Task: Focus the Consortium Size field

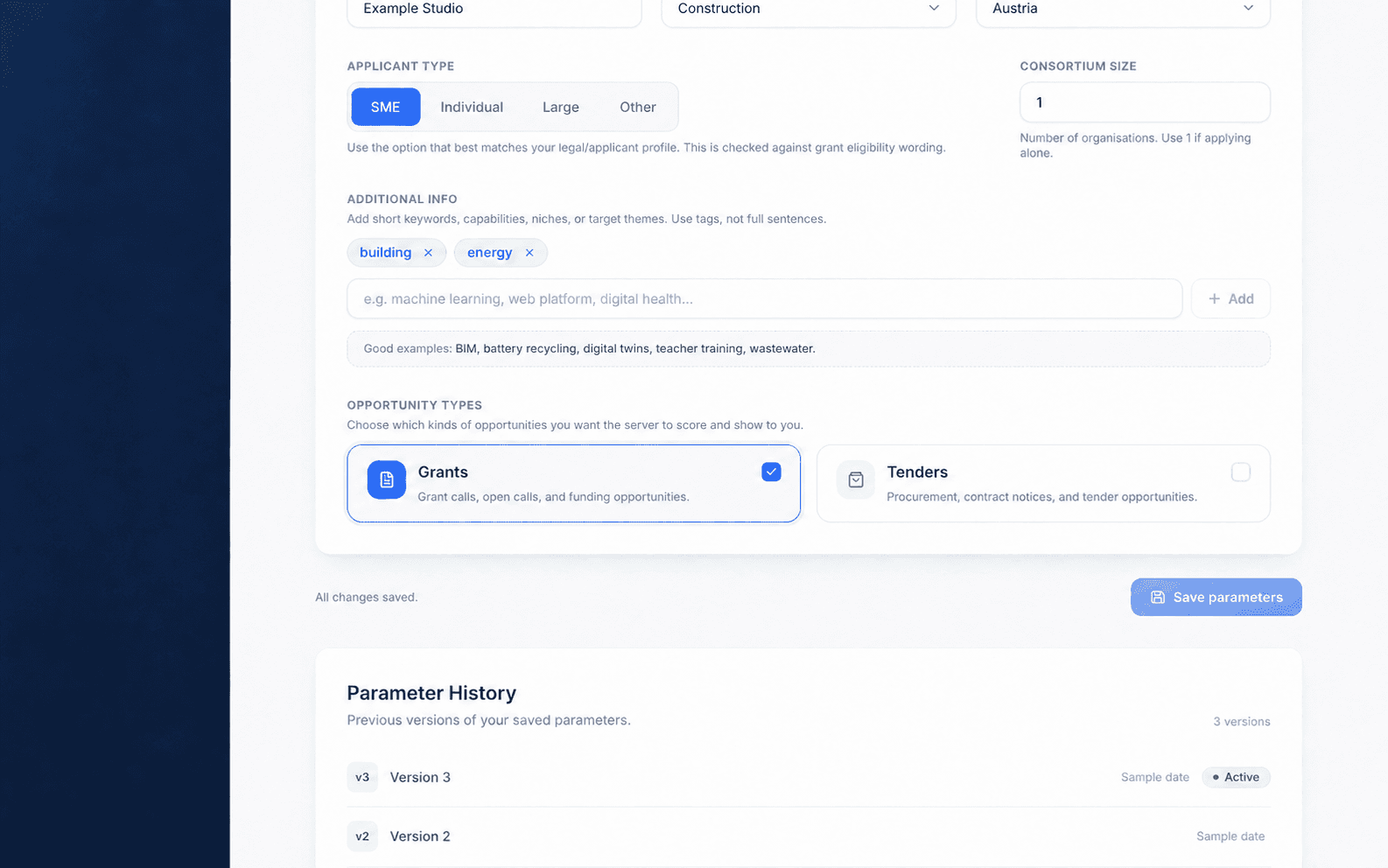Action: click(x=1145, y=102)
